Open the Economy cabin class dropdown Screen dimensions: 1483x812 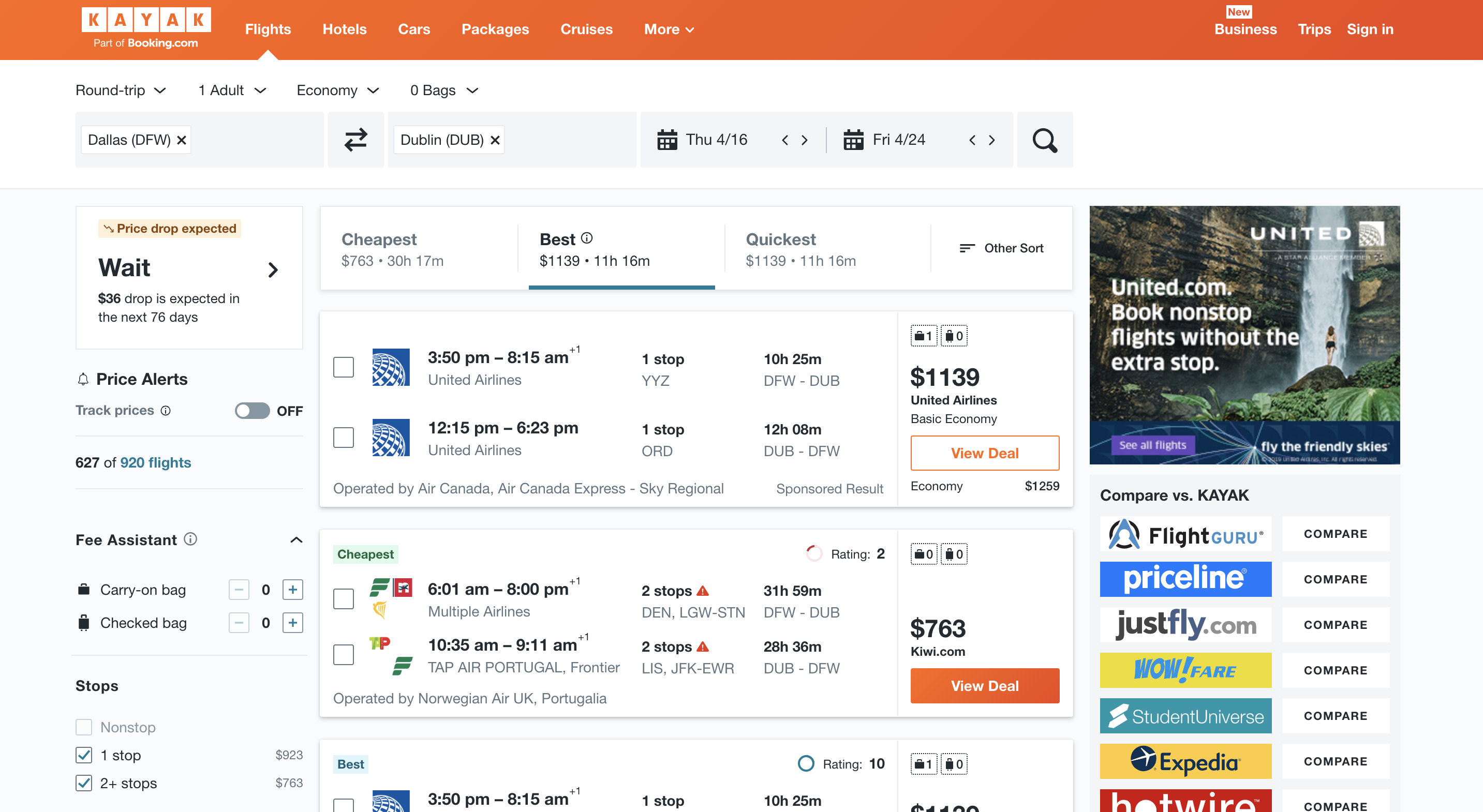pyautogui.click(x=338, y=91)
